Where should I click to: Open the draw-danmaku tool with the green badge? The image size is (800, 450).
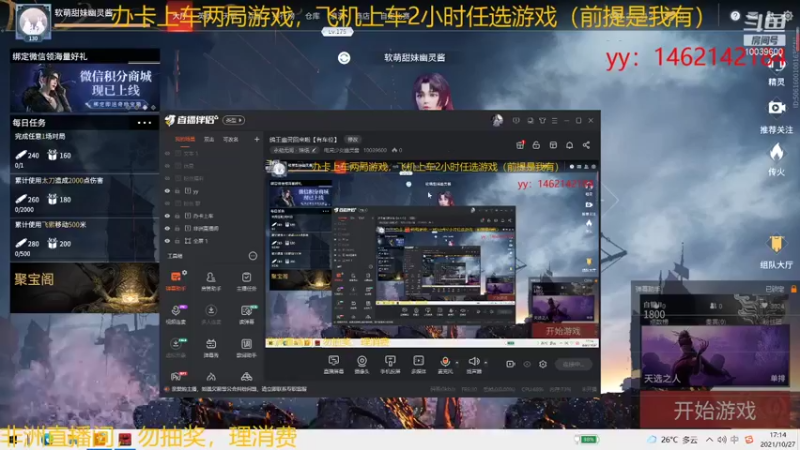246,314
